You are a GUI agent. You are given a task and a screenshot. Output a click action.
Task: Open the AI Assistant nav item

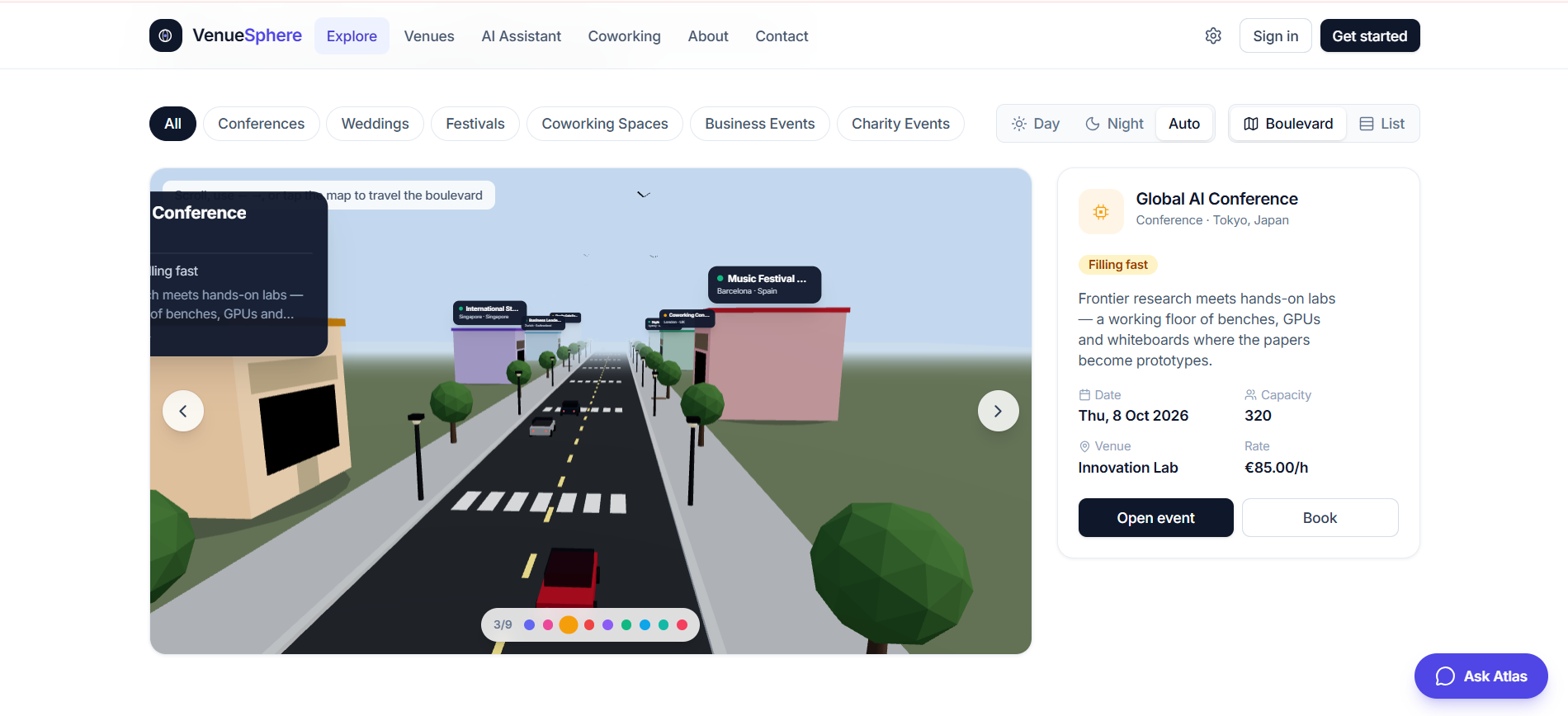coord(522,36)
